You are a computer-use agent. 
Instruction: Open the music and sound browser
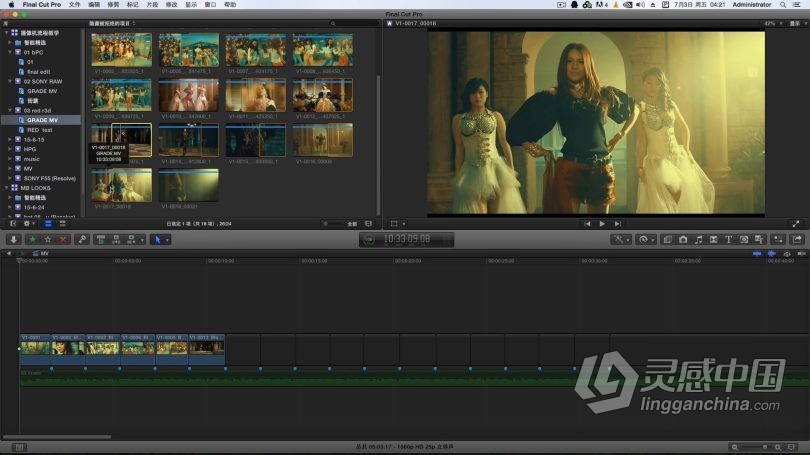coord(698,240)
